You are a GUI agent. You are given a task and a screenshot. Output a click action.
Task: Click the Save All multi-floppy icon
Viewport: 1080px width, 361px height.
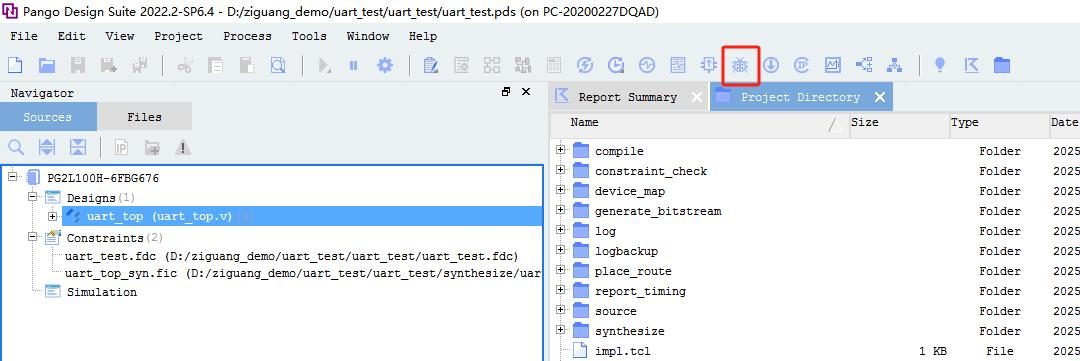[x=141, y=65]
